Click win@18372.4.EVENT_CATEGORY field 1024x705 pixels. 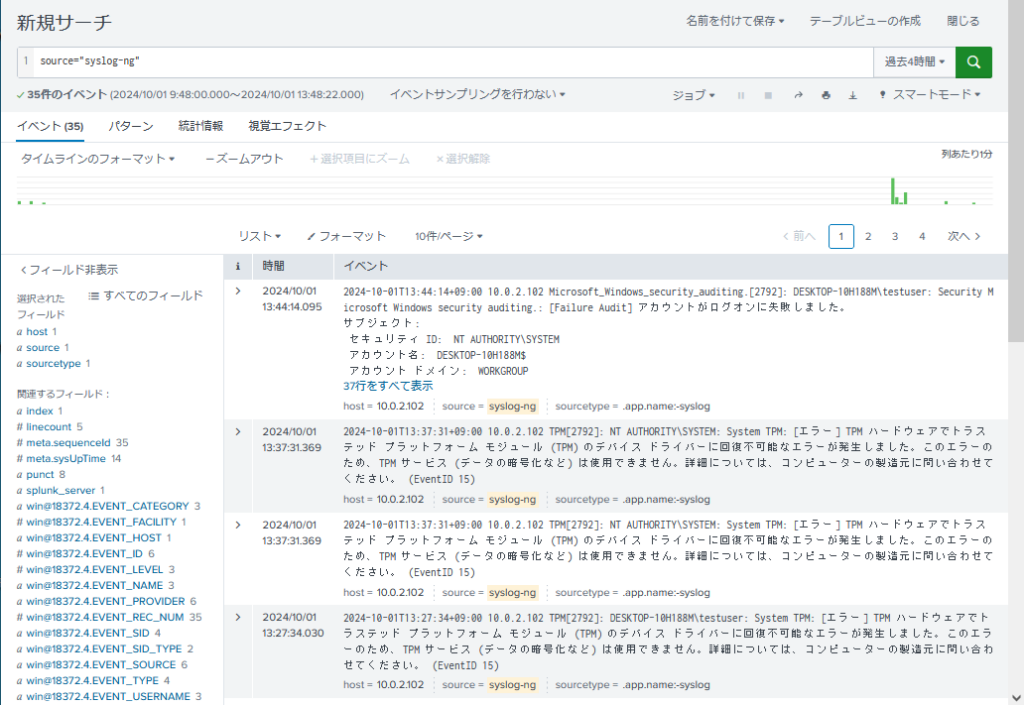[x=108, y=506]
